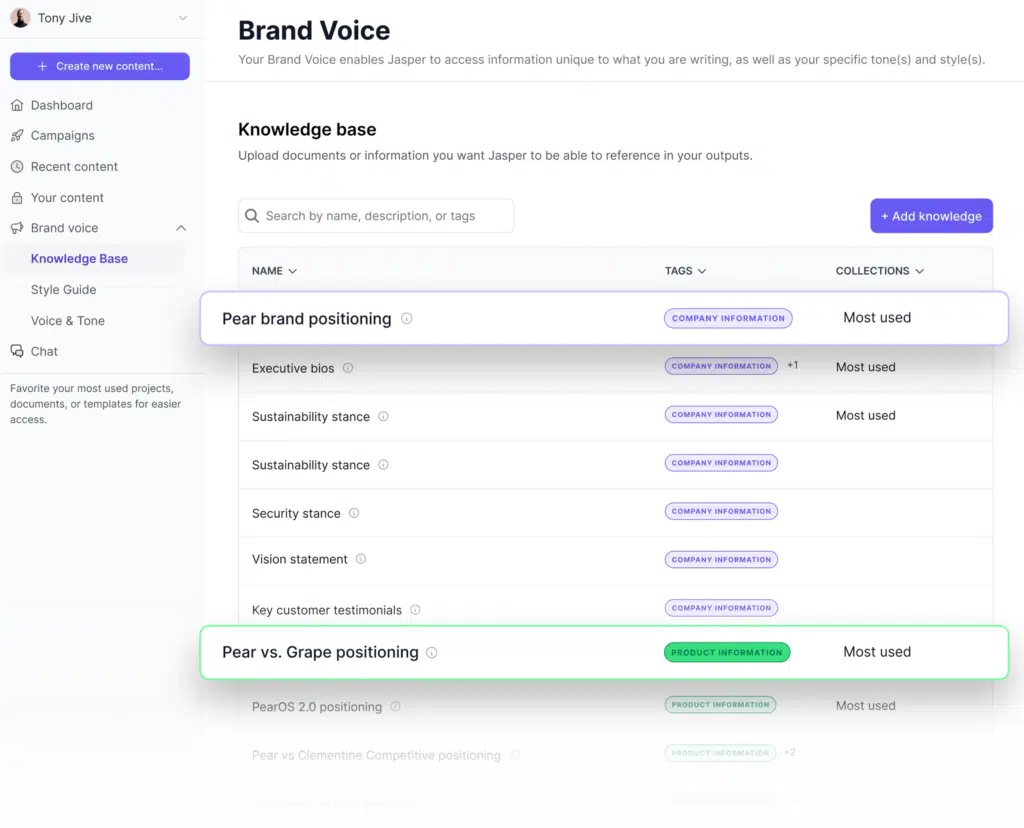The height and width of the screenshot is (828, 1024).
Task: Click Create new content button
Action: 100,66
